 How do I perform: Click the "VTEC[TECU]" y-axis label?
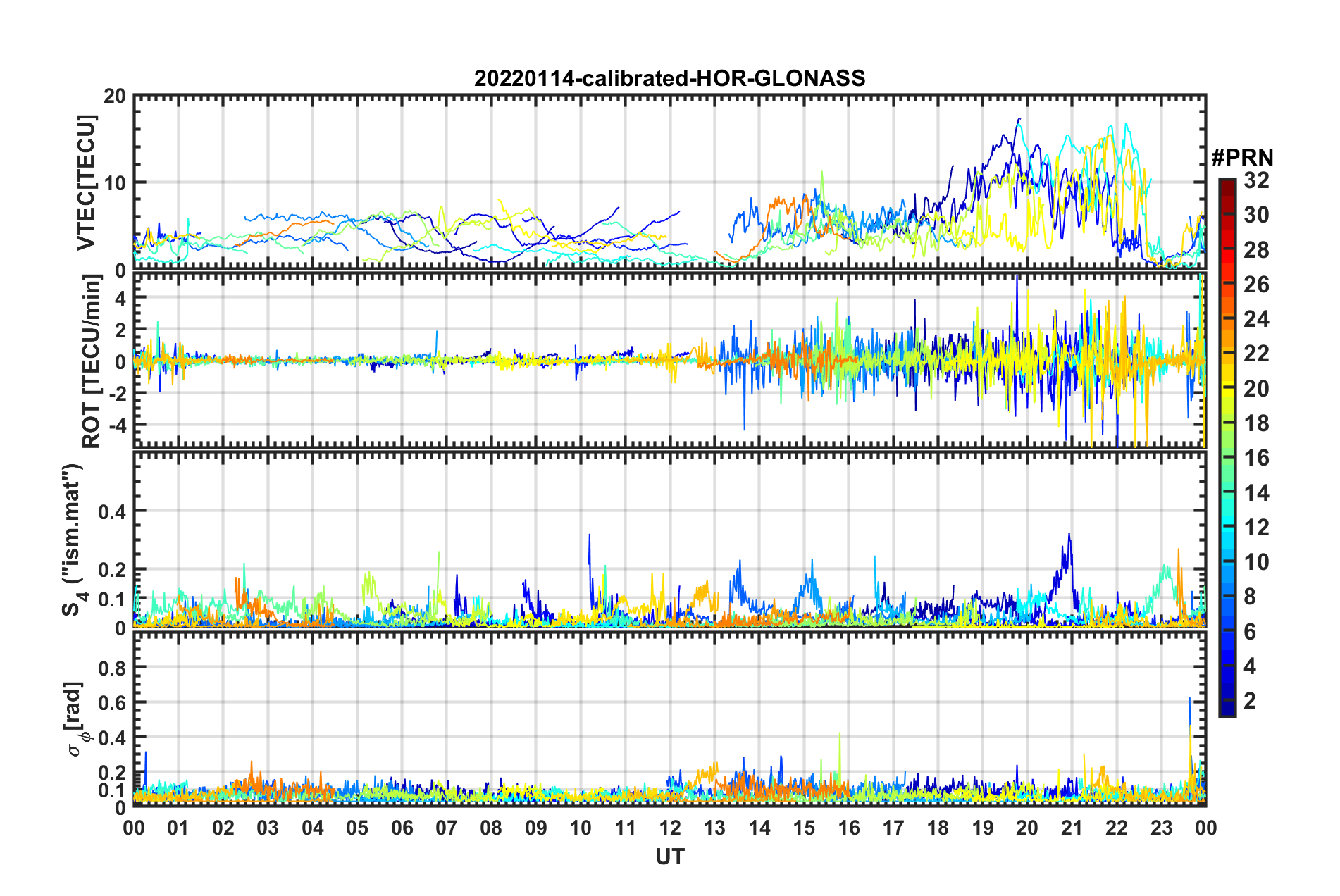point(86,182)
